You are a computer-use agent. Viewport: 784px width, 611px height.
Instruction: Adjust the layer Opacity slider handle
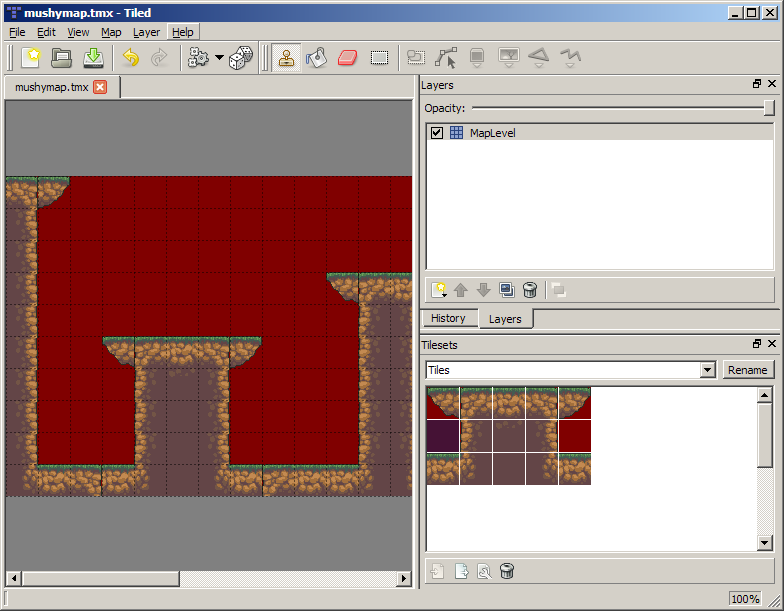point(769,108)
